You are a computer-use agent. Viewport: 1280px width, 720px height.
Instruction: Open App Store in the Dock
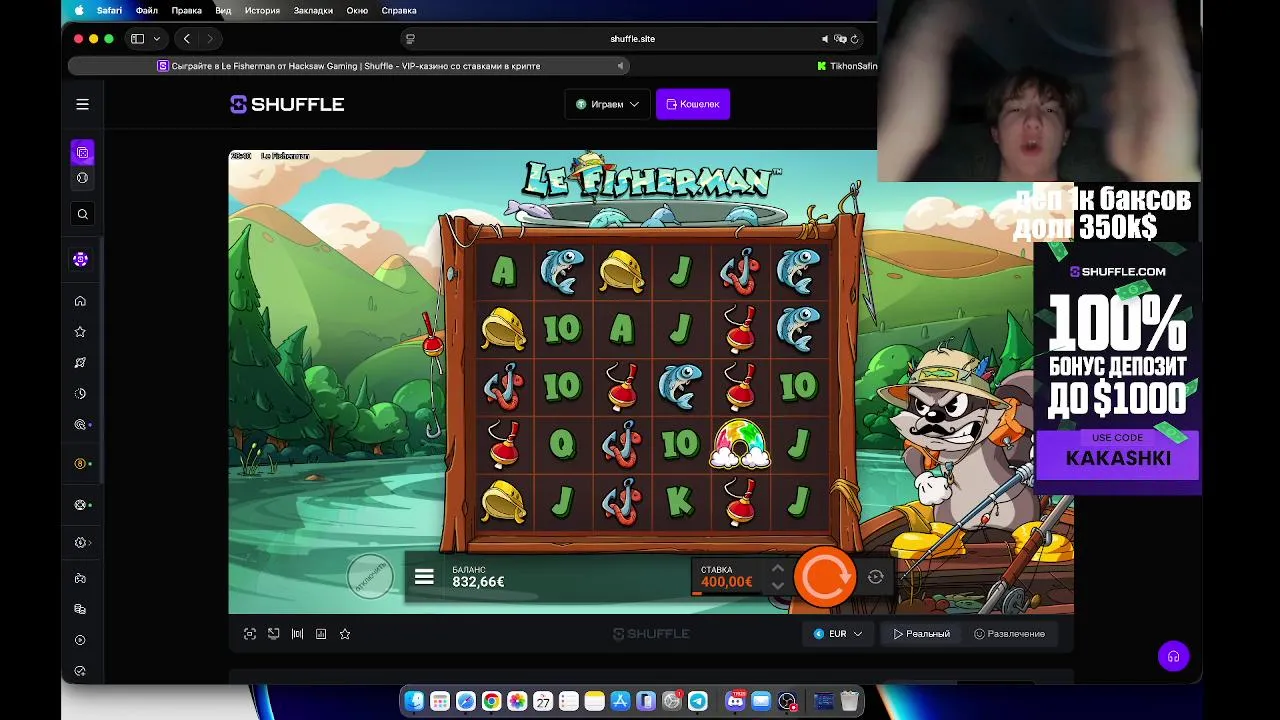click(620, 701)
